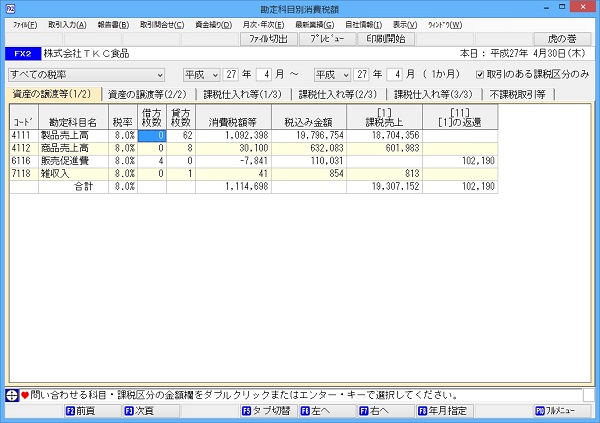Toggle the 取引のある課税区分のみ checkbox

(480, 75)
